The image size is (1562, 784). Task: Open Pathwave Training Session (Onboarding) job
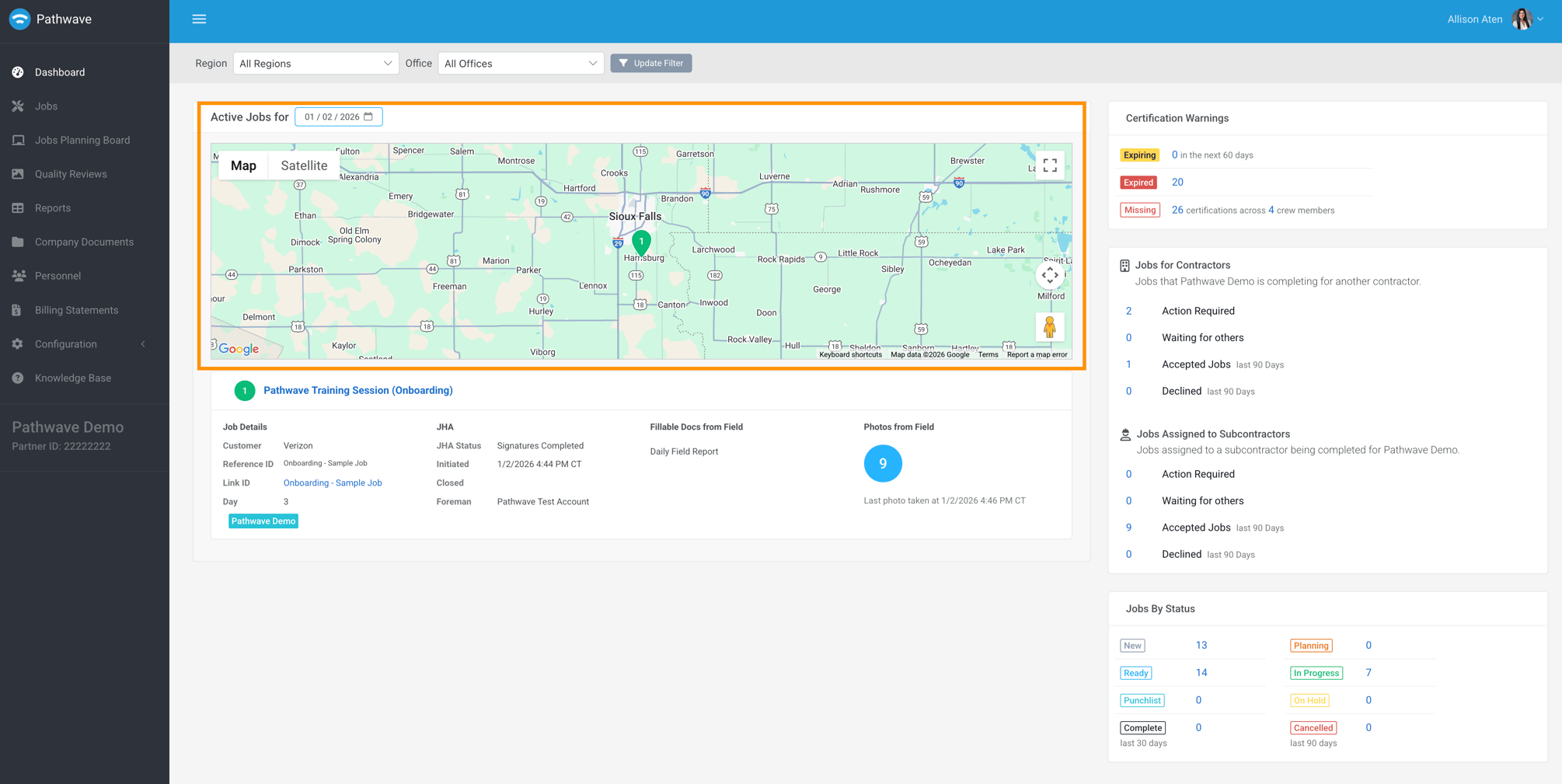[x=358, y=390]
